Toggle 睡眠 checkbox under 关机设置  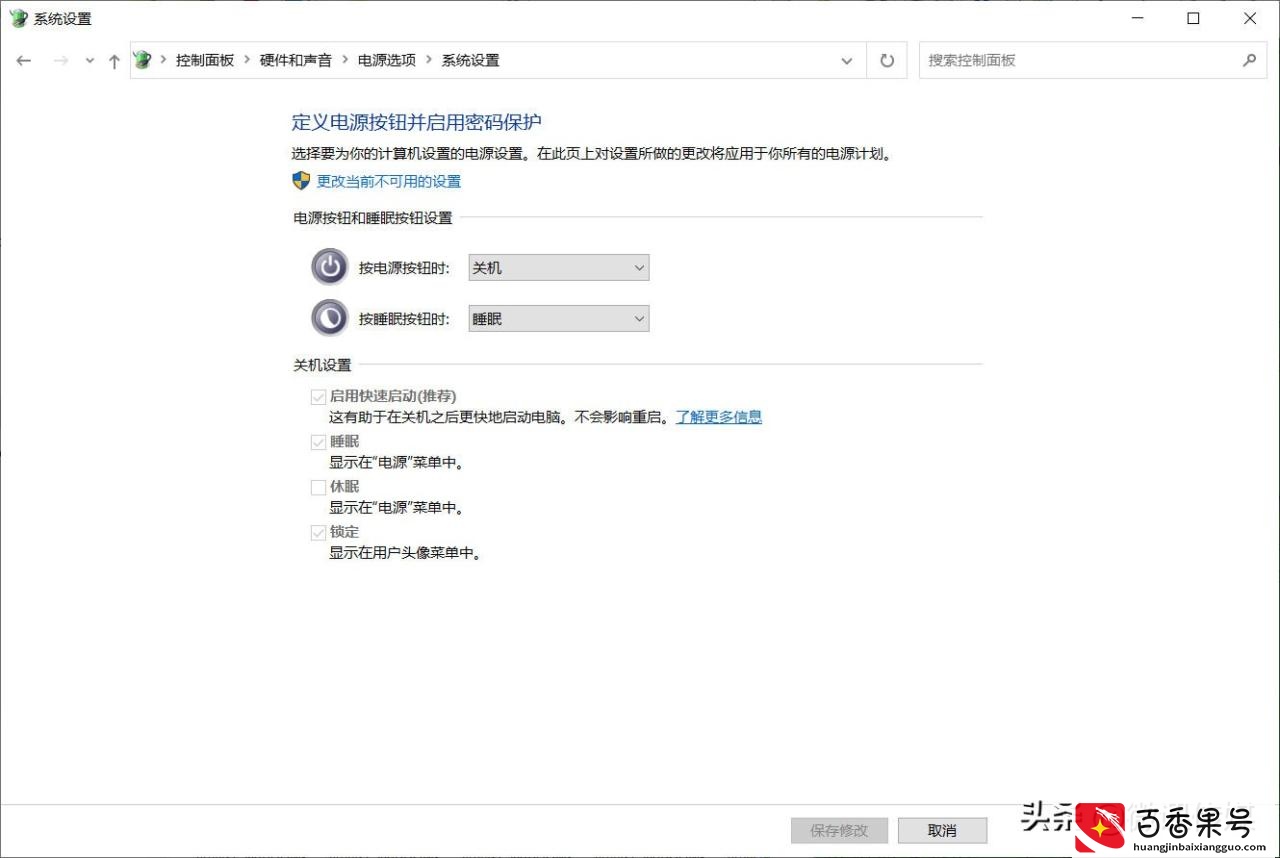[319, 442]
